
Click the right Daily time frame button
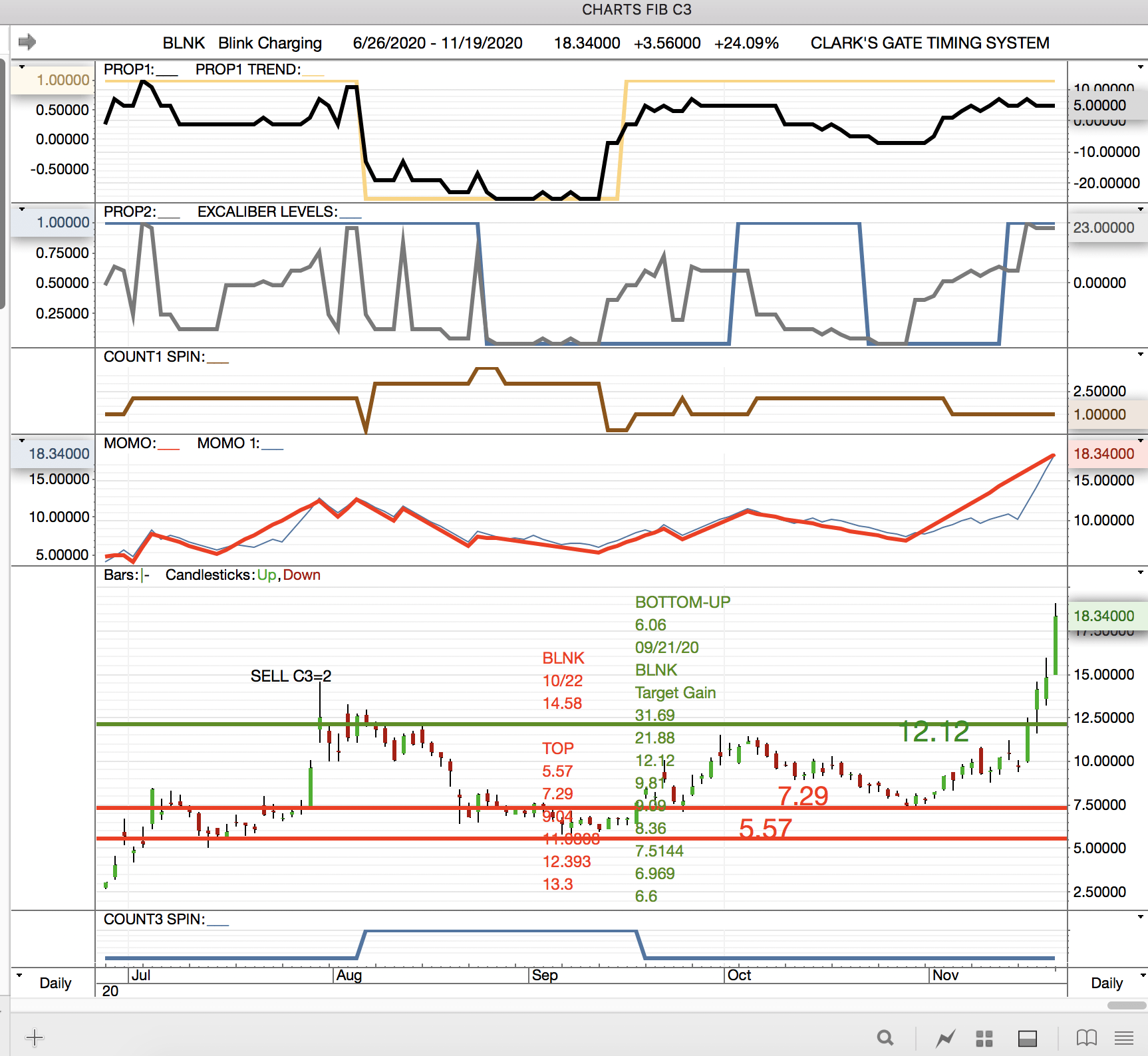(x=1107, y=983)
